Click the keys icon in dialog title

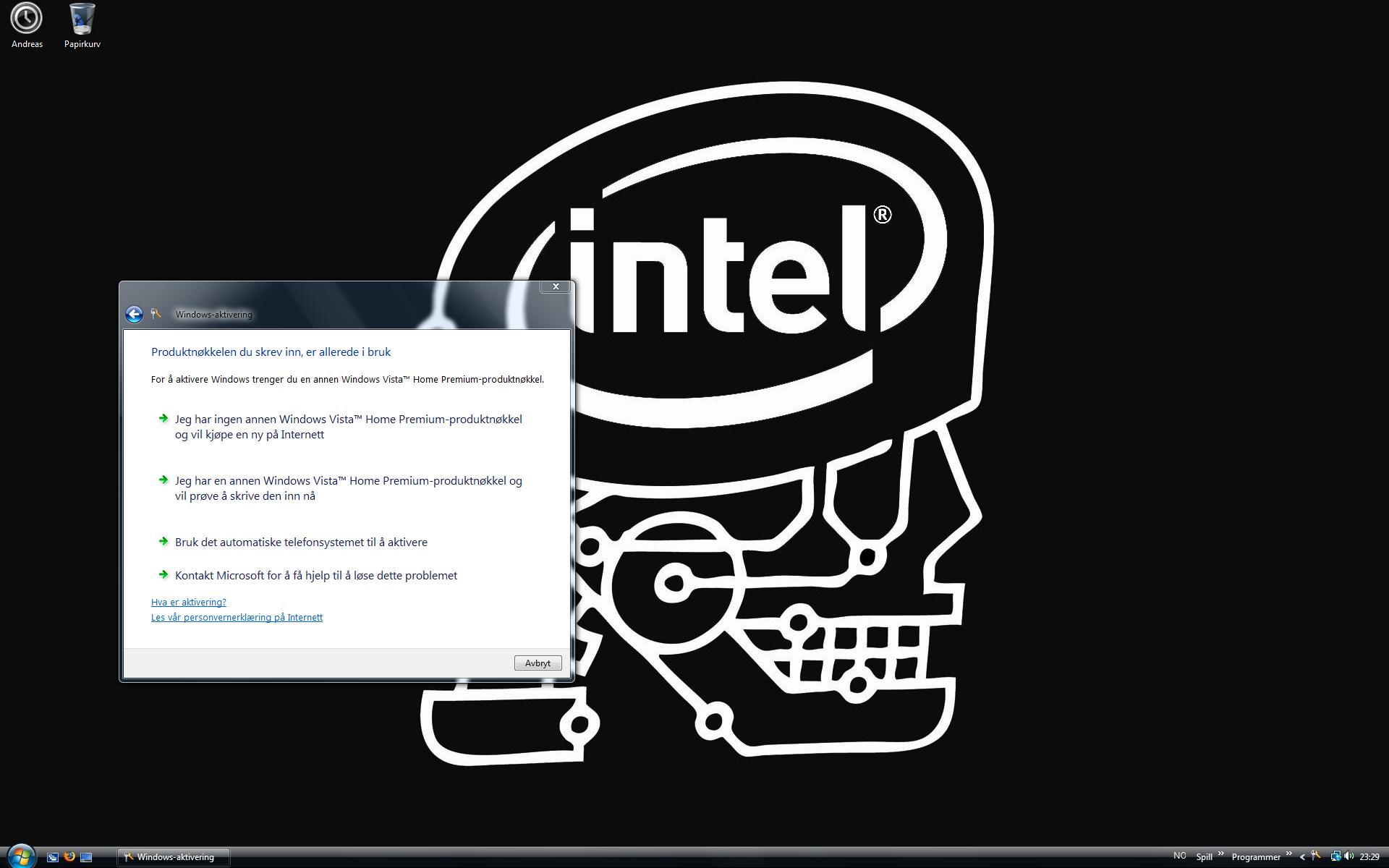156,314
